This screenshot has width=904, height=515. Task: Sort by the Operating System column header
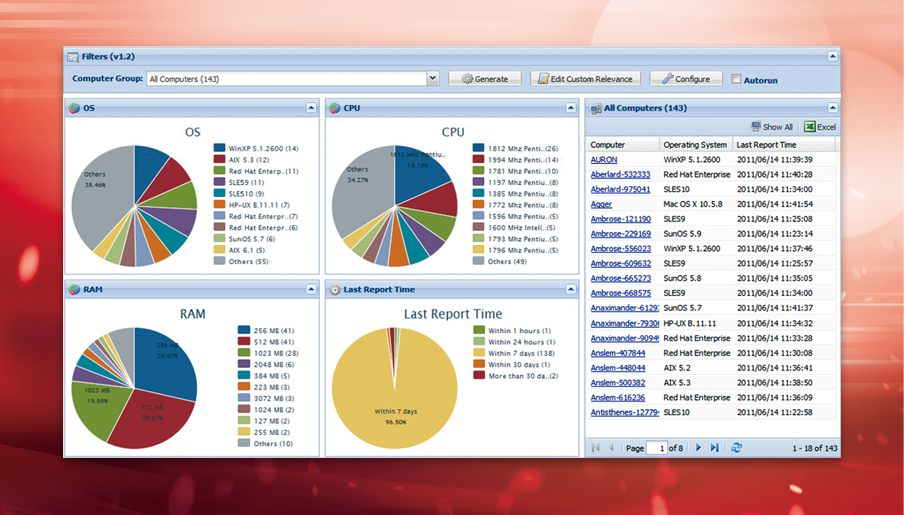pos(696,145)
